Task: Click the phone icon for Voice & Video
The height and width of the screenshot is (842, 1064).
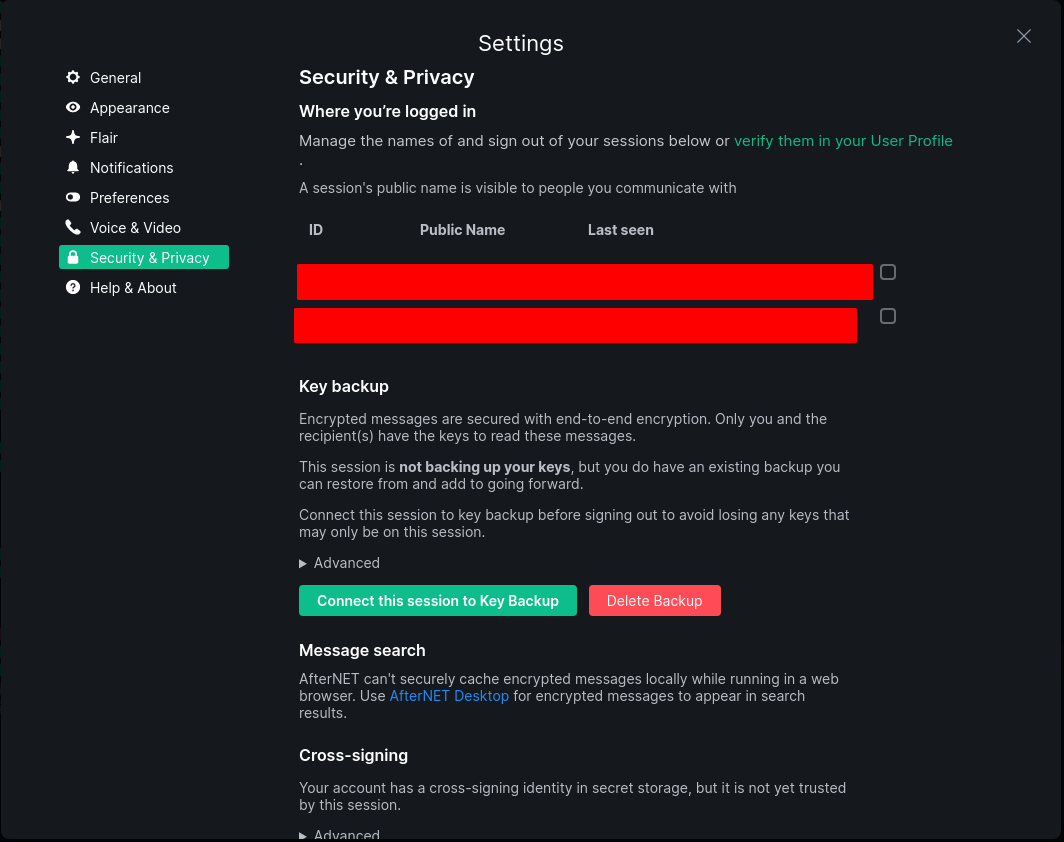Action: coord(73,228)
